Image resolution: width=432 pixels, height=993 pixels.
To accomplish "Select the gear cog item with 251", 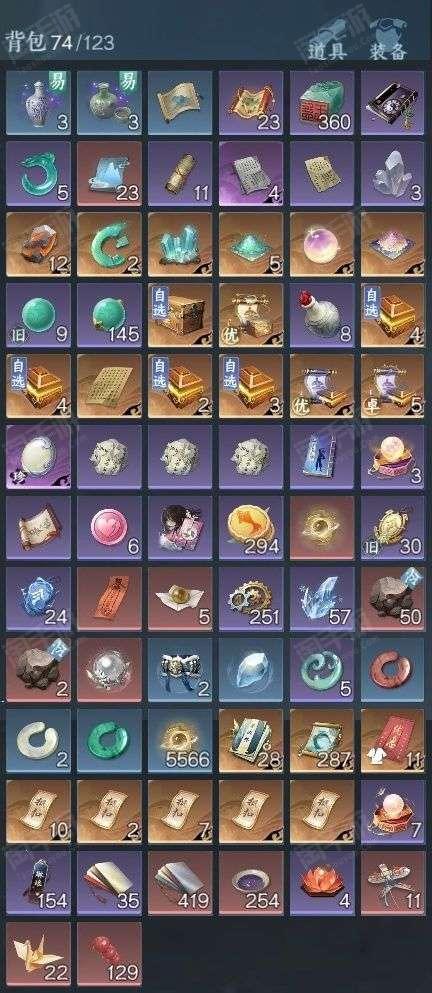I will pos(251,598).
